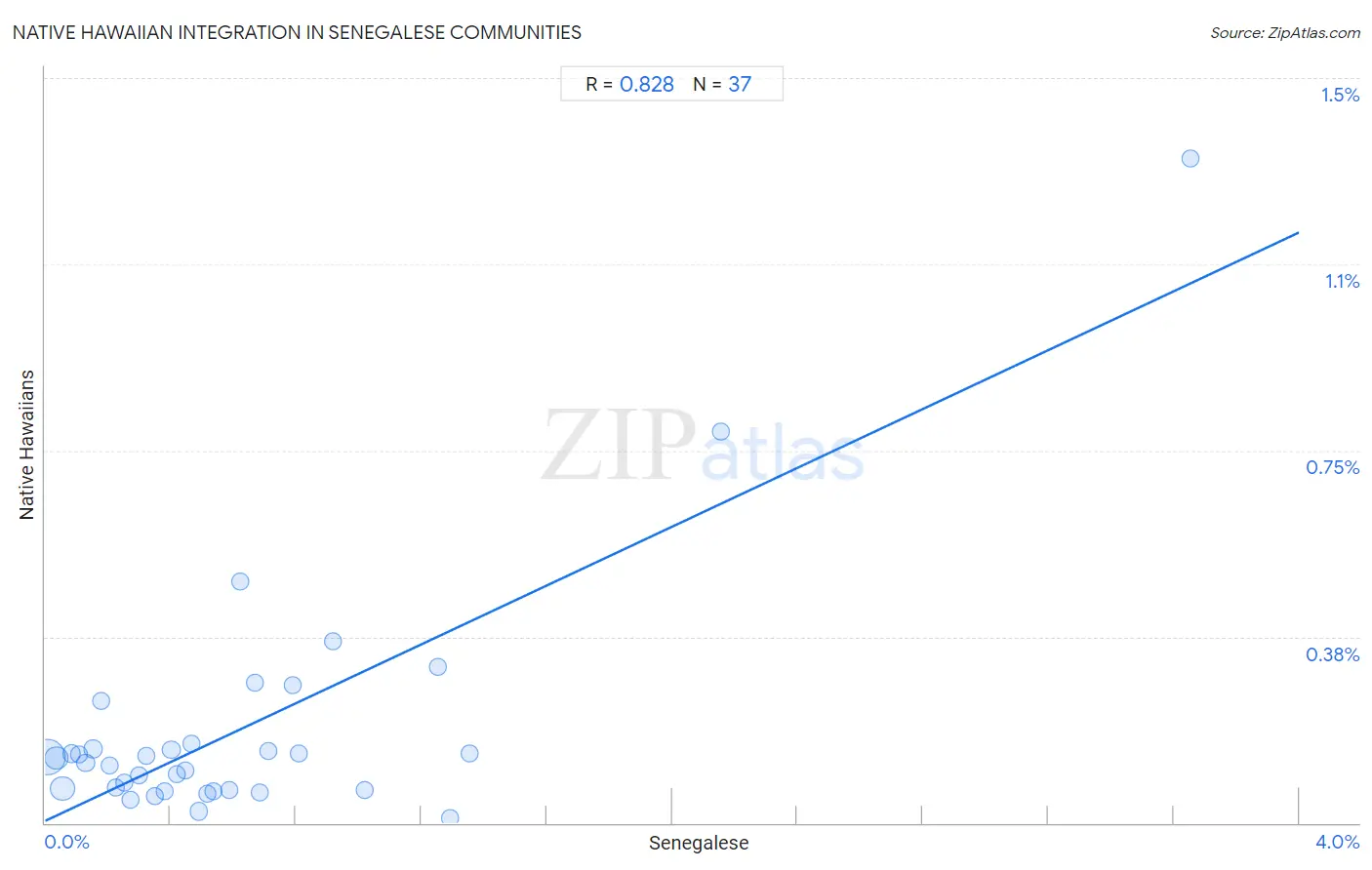Click the outlier data point near 1.3%

(x=1190, y=158)
